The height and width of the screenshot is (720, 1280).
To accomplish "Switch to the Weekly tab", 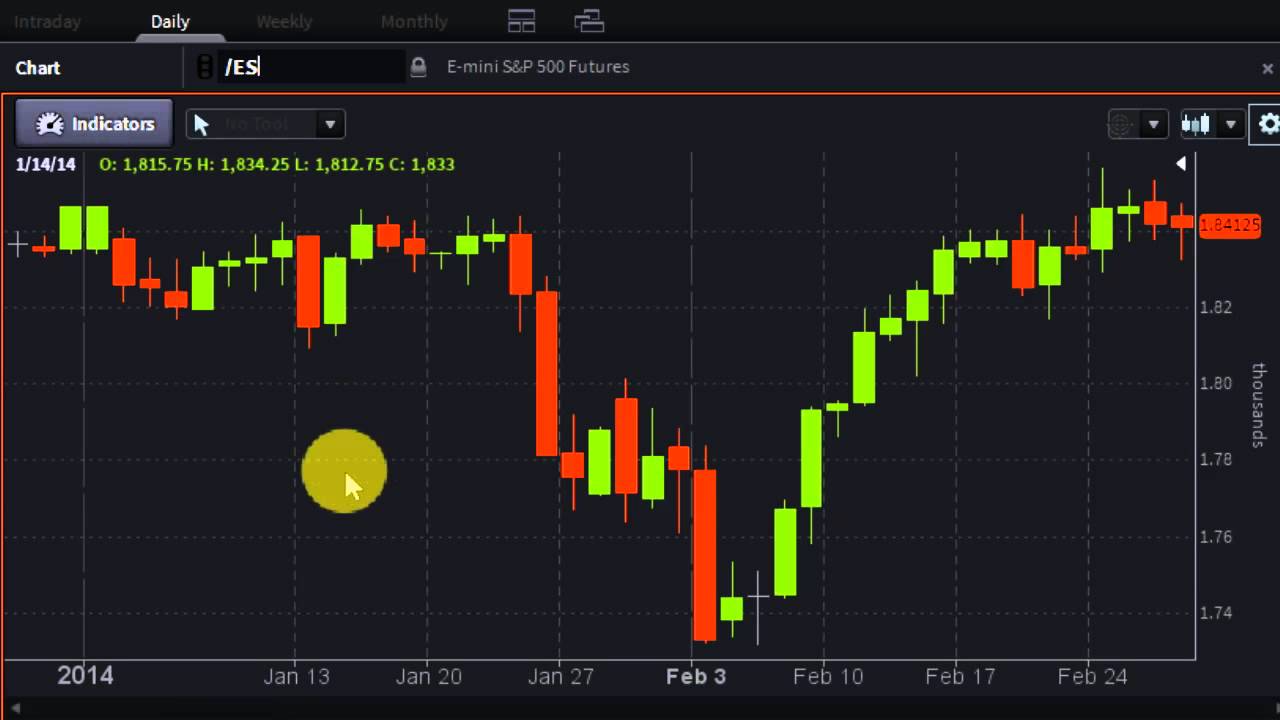I will click(x=284, y=21).
